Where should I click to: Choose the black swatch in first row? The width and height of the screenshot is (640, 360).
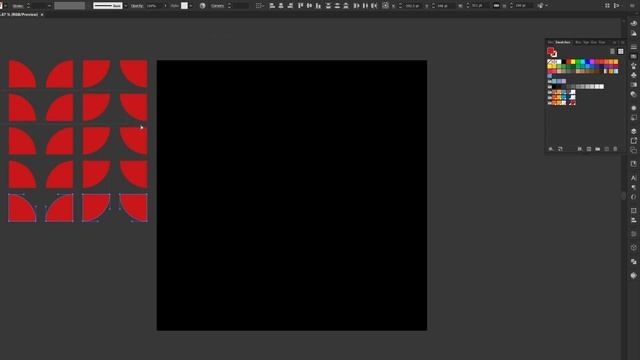tap(564, 62)
